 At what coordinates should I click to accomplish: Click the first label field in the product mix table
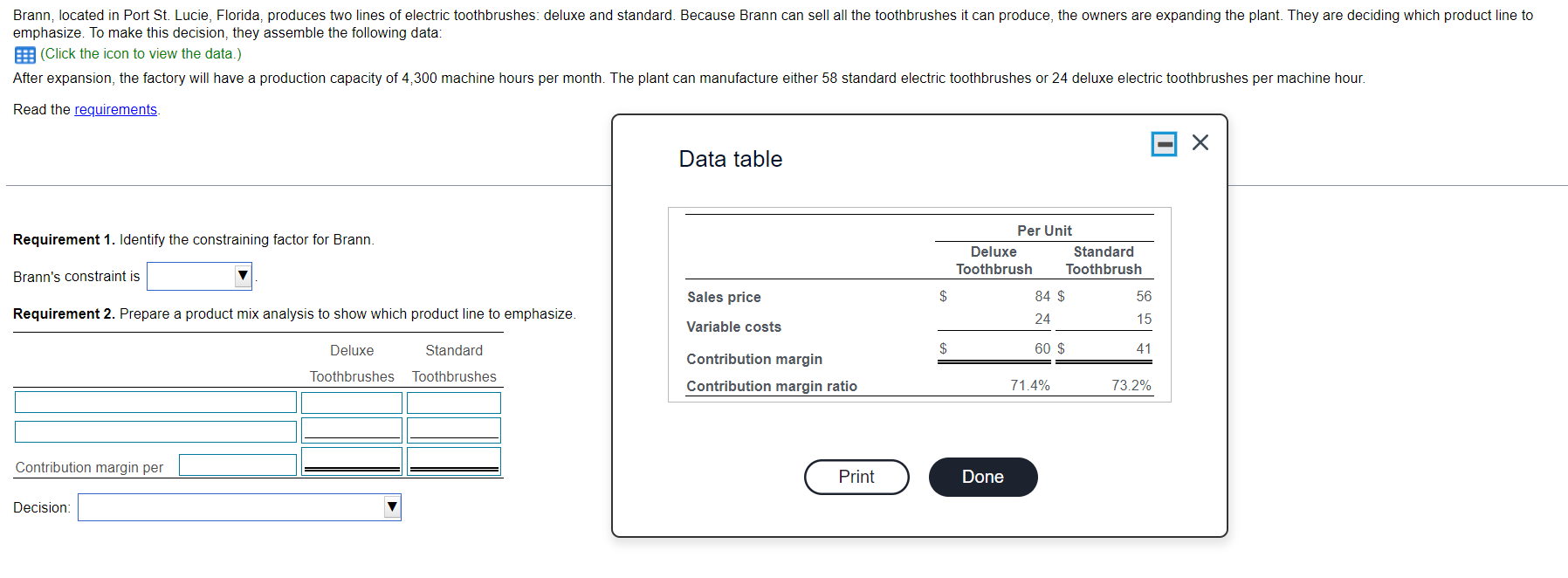pyautogui.click(x=155, y=402)
